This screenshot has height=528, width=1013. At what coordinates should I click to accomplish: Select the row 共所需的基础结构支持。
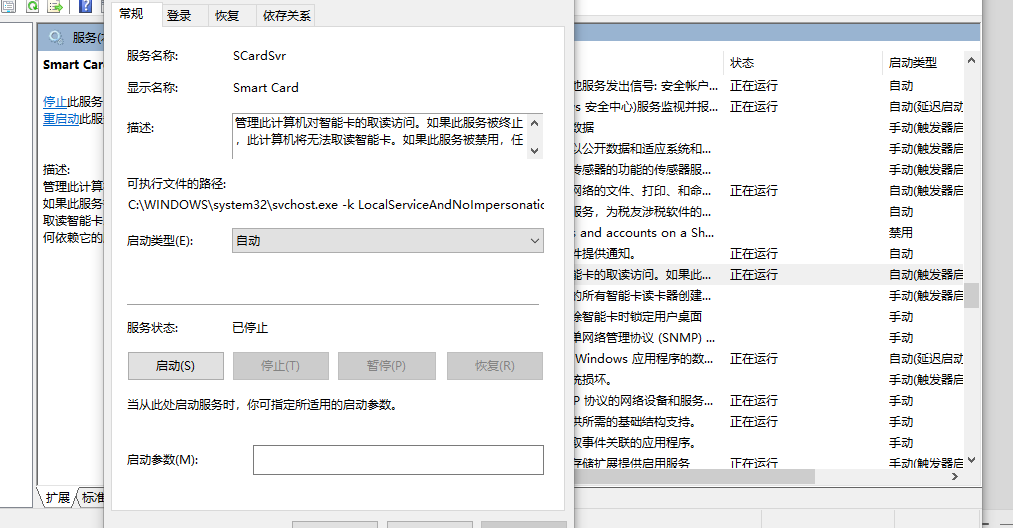(x=769, y=421)
